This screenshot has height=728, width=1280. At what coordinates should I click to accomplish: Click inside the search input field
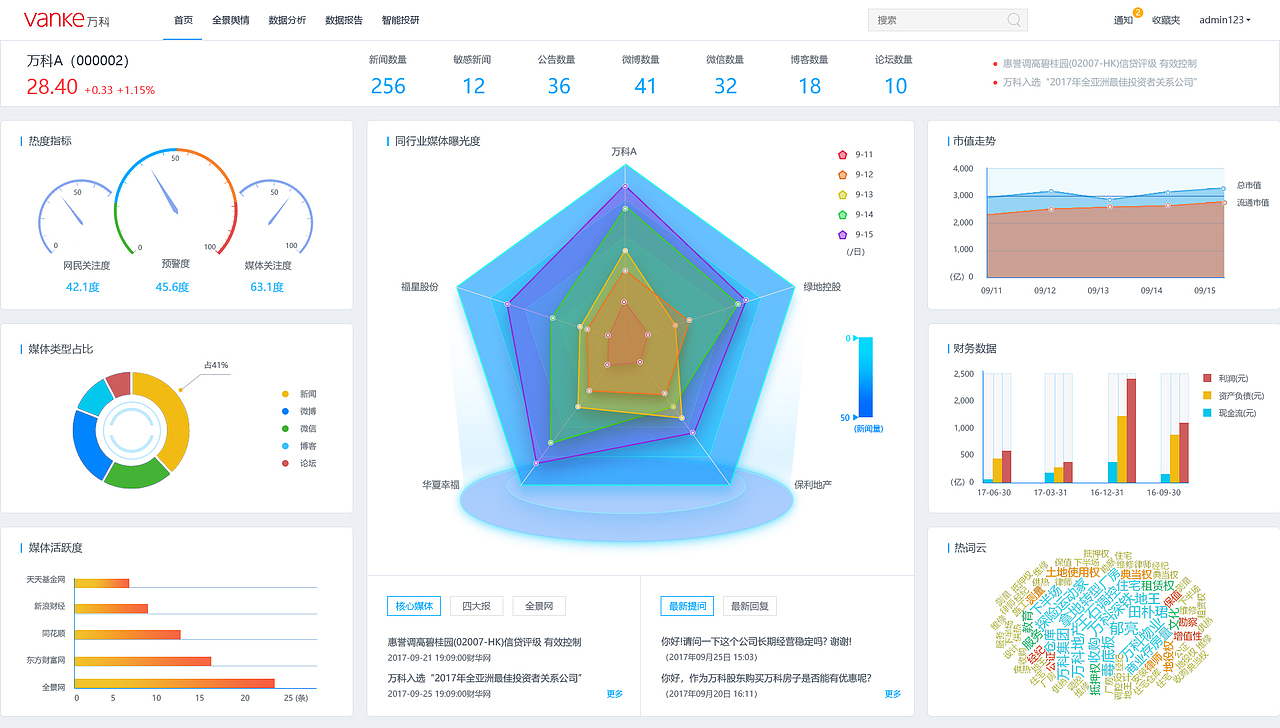pos(947,20)
